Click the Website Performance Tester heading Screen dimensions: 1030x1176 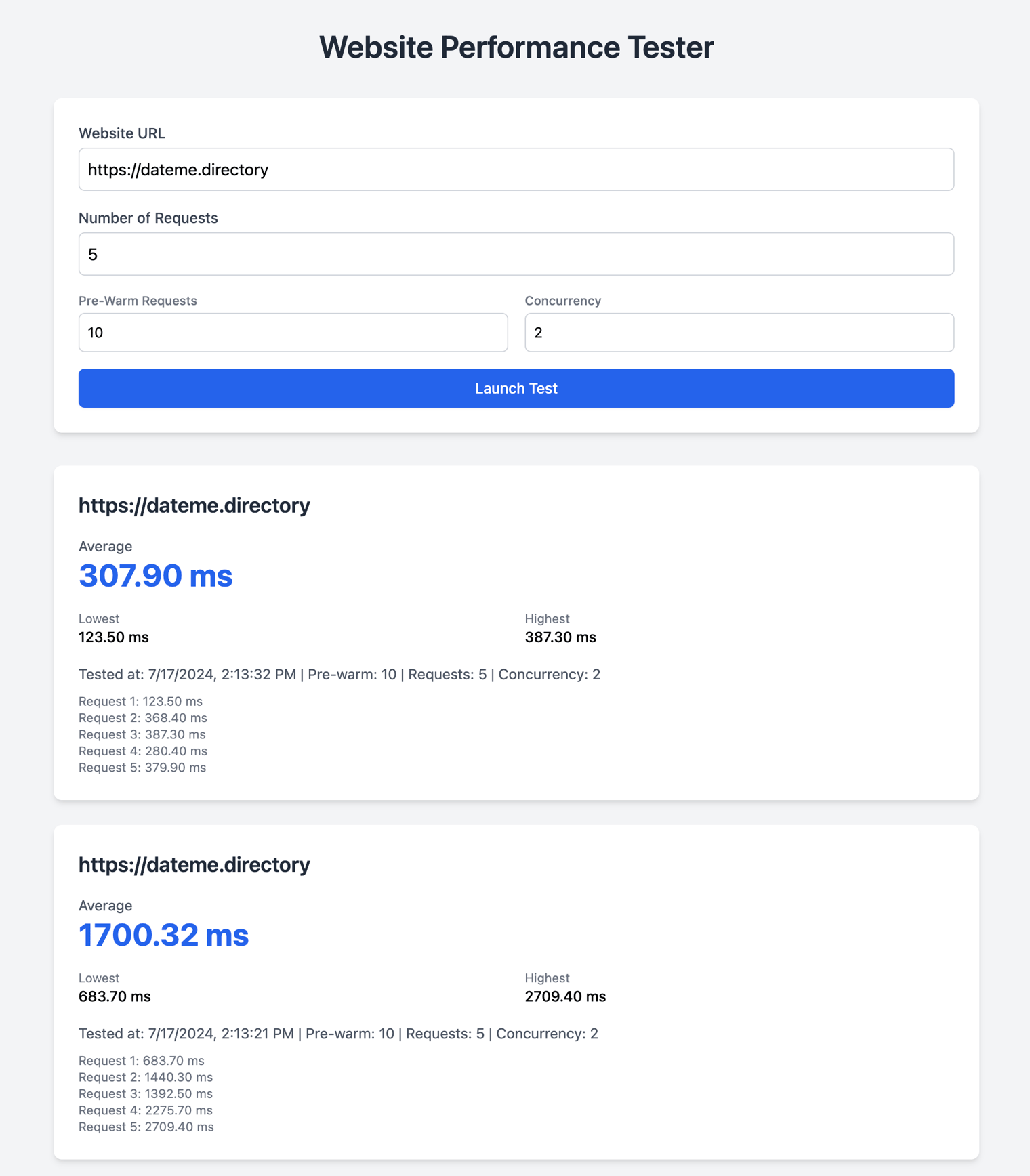(x=516, y=47)
